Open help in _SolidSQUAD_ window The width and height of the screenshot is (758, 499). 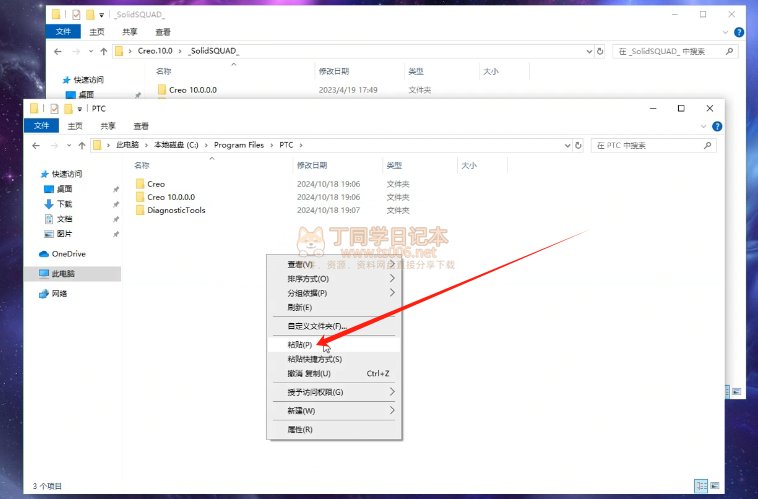[739, 32]
